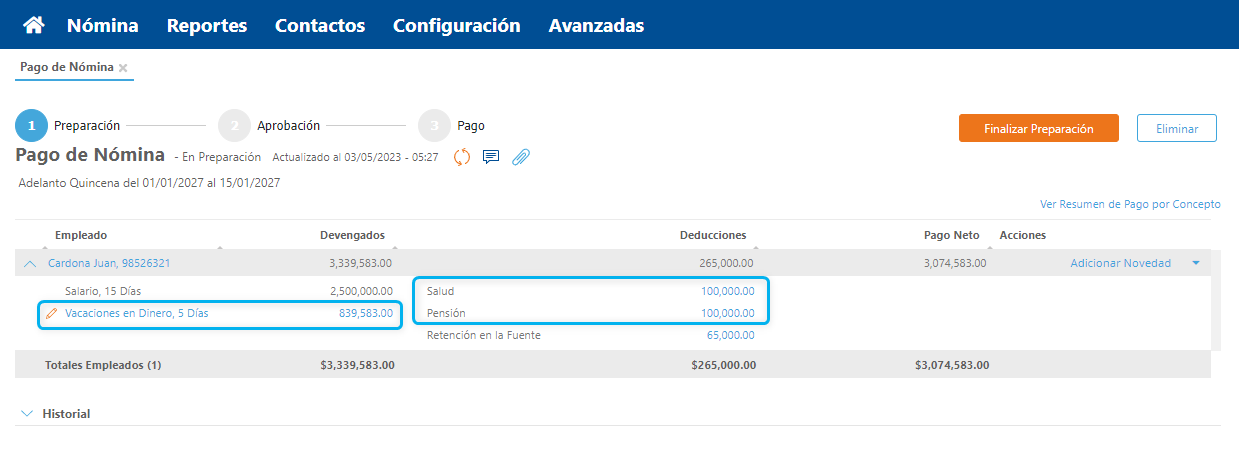Collapse the Cardona Juan employee row

[30, 264]
